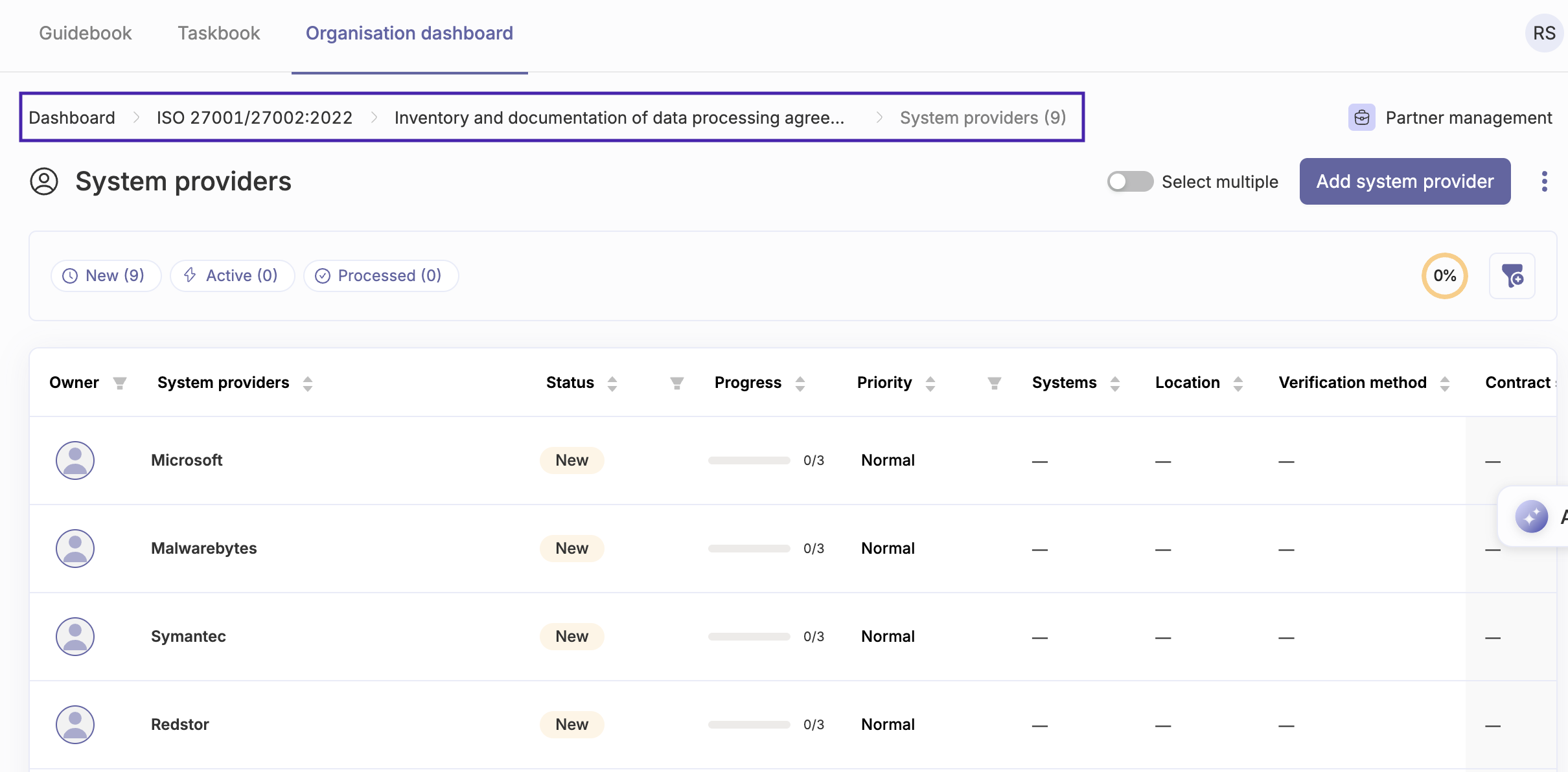Screen dimensions: 1568x772
Task: Click the add filter funnel icon
Action: (x=1512, y=276)
